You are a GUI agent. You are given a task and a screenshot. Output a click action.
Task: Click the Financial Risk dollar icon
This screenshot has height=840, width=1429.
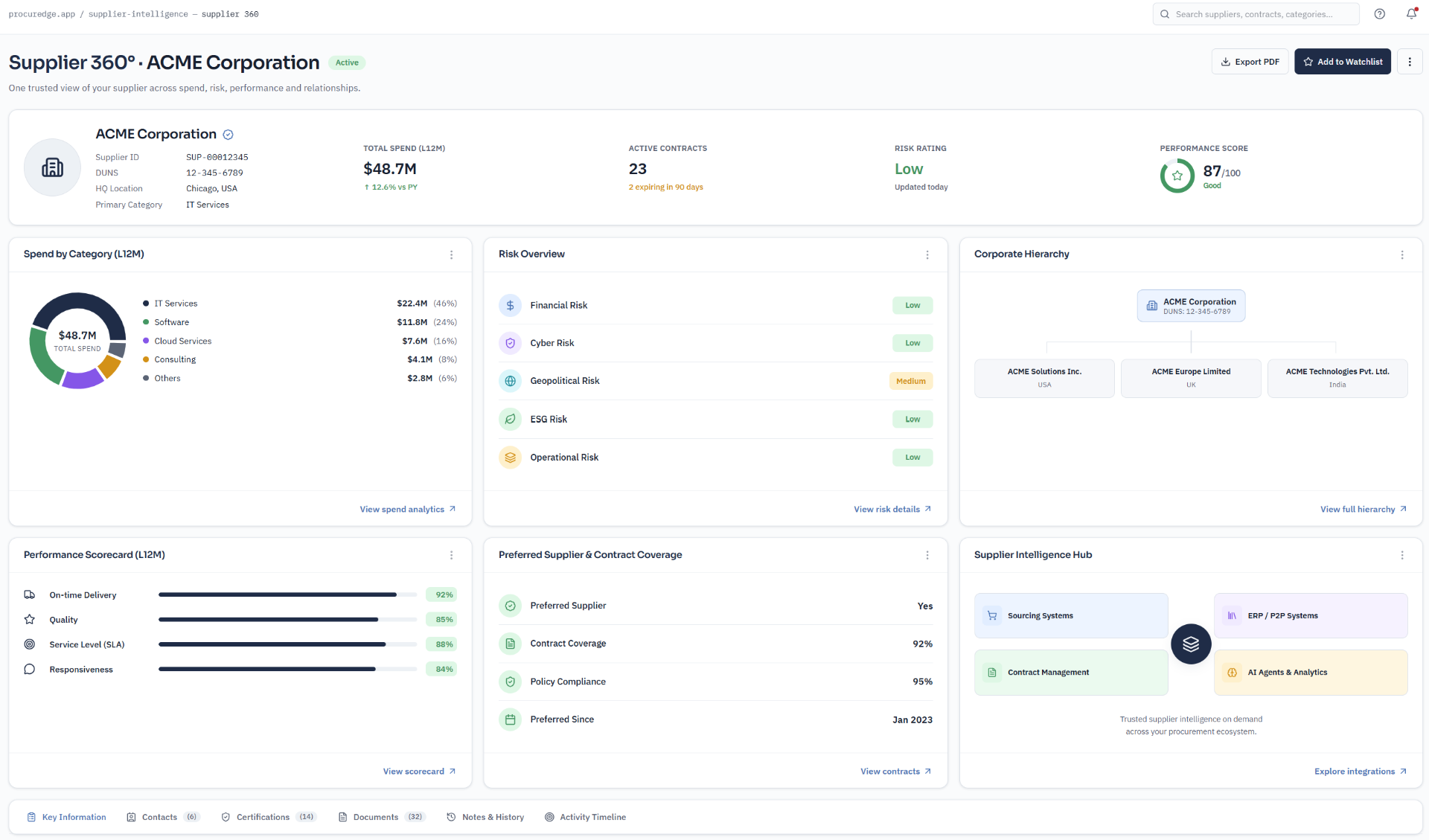pos(510,305)
